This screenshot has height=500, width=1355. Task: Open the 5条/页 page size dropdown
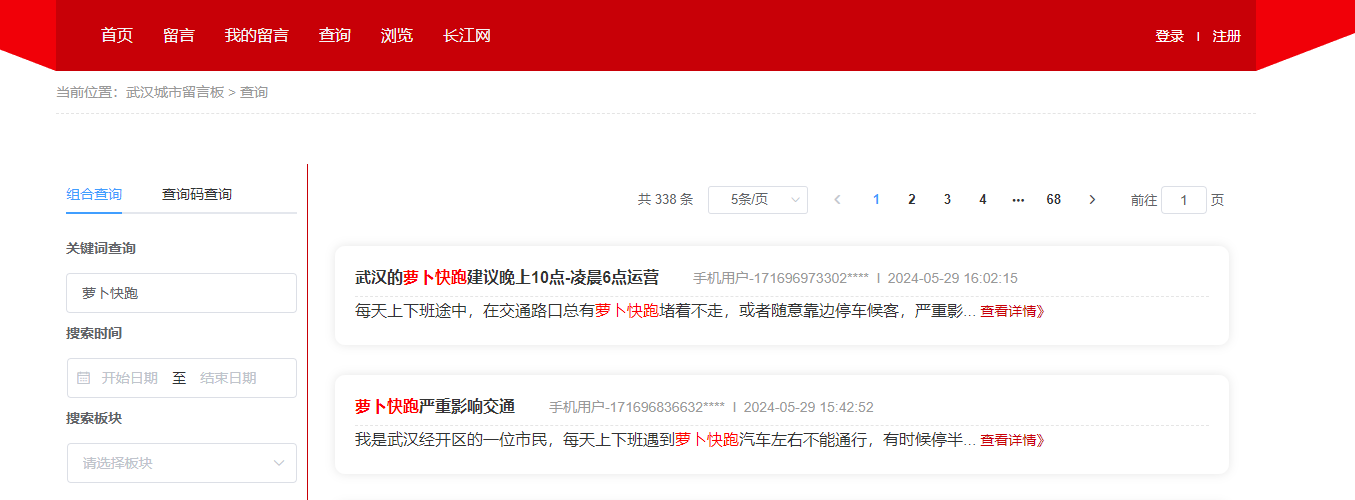[x=758, y=200]
